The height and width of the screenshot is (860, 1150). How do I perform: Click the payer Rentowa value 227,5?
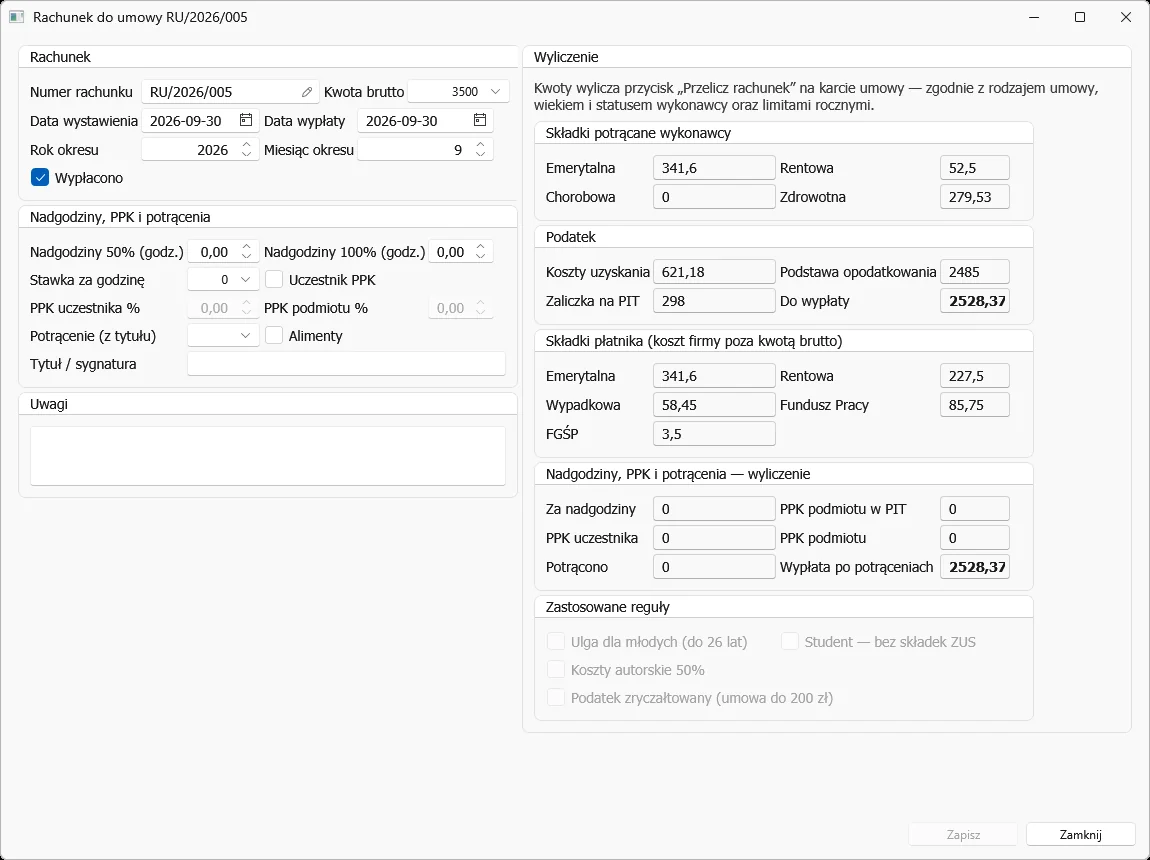click(x=975, y=376)
